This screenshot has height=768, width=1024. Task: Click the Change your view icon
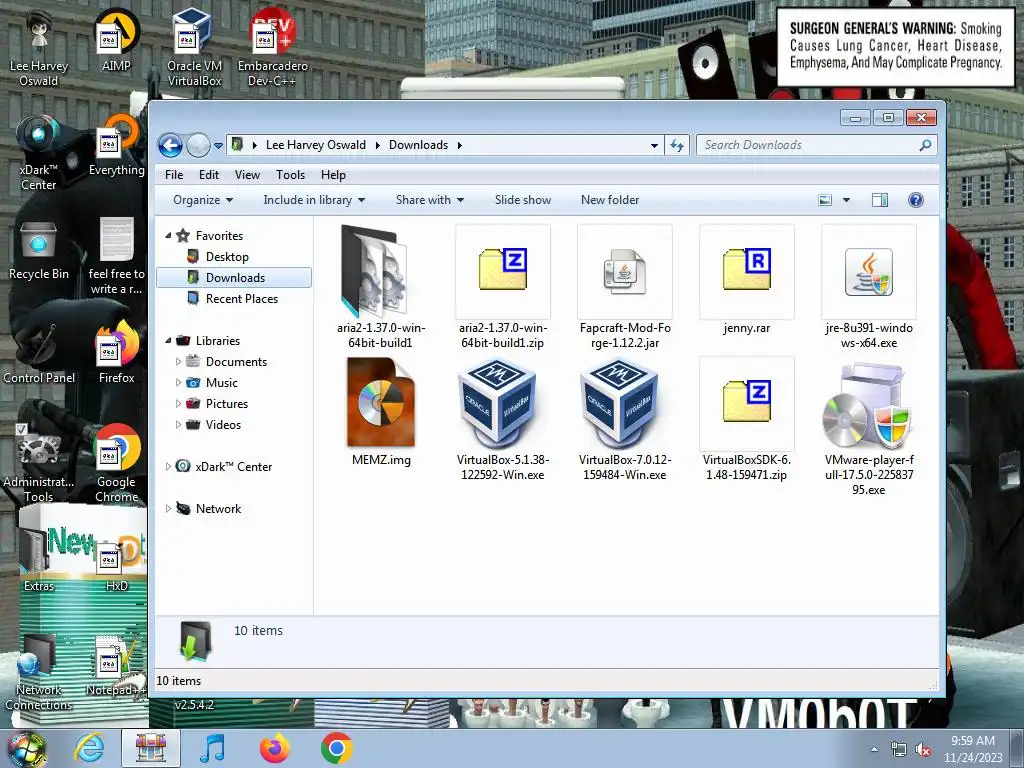[825, 200]
